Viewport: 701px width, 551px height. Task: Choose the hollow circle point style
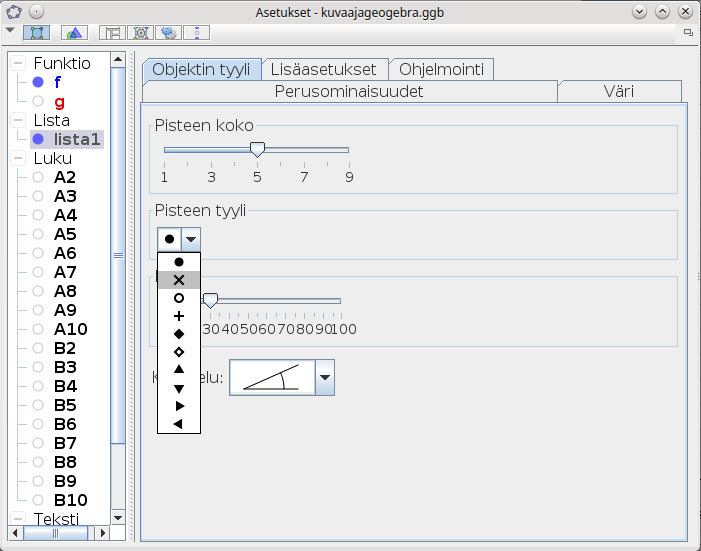[179, 298]
